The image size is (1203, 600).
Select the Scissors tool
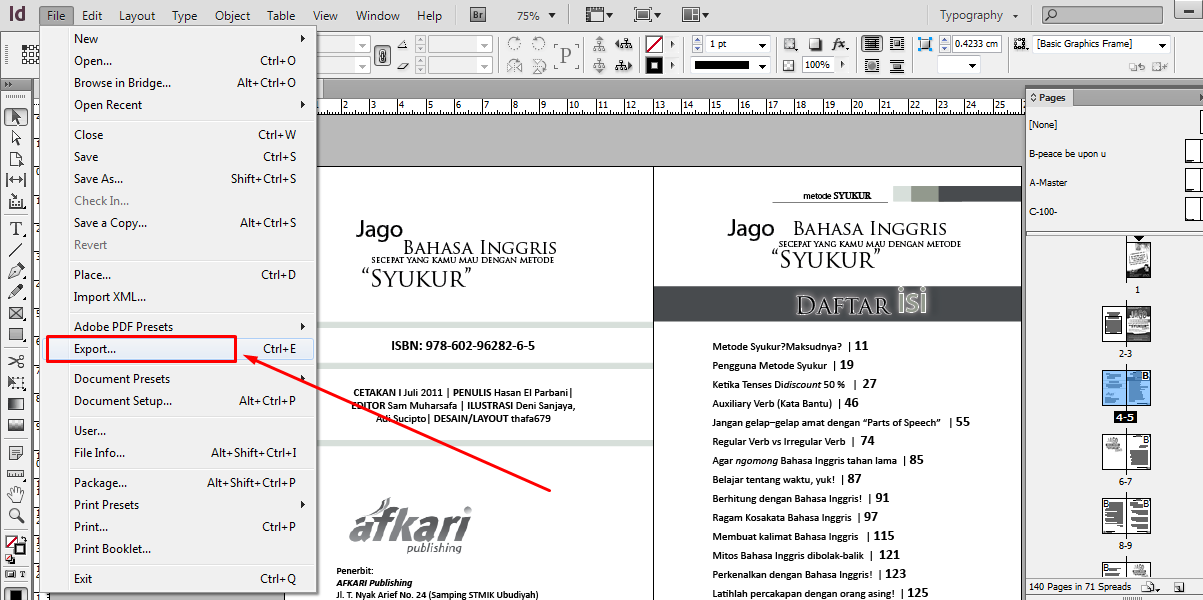click(16, 361)
